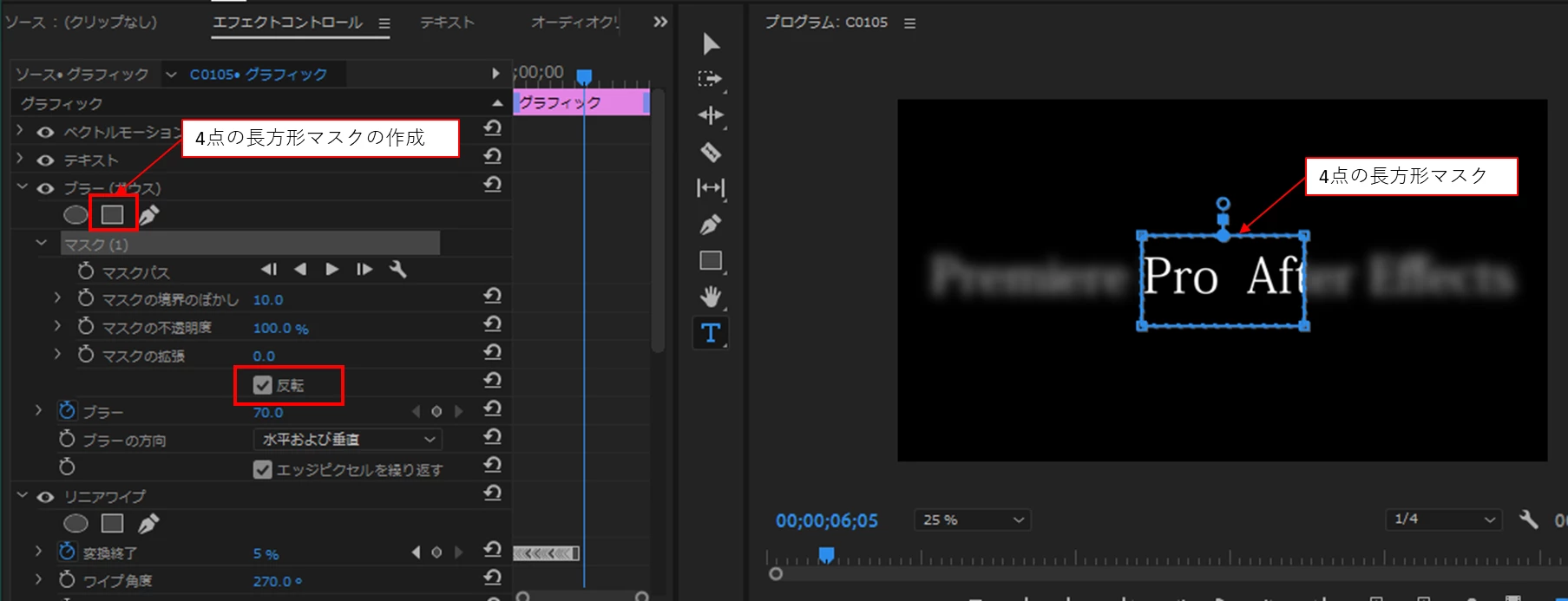This screenshot has height=601, width=1568.
Task: Show overflow panel tabs chevron
Action: 660,22
